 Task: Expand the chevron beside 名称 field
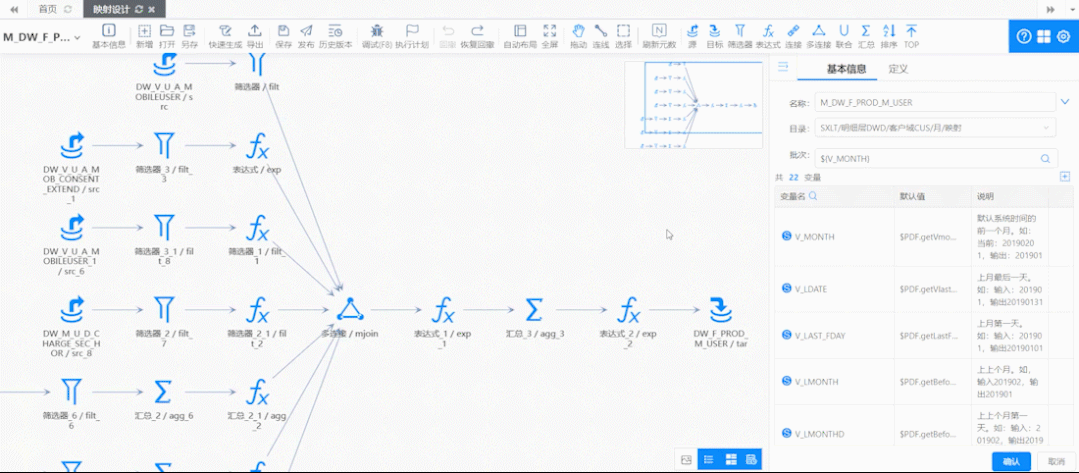click(1065, 102)
